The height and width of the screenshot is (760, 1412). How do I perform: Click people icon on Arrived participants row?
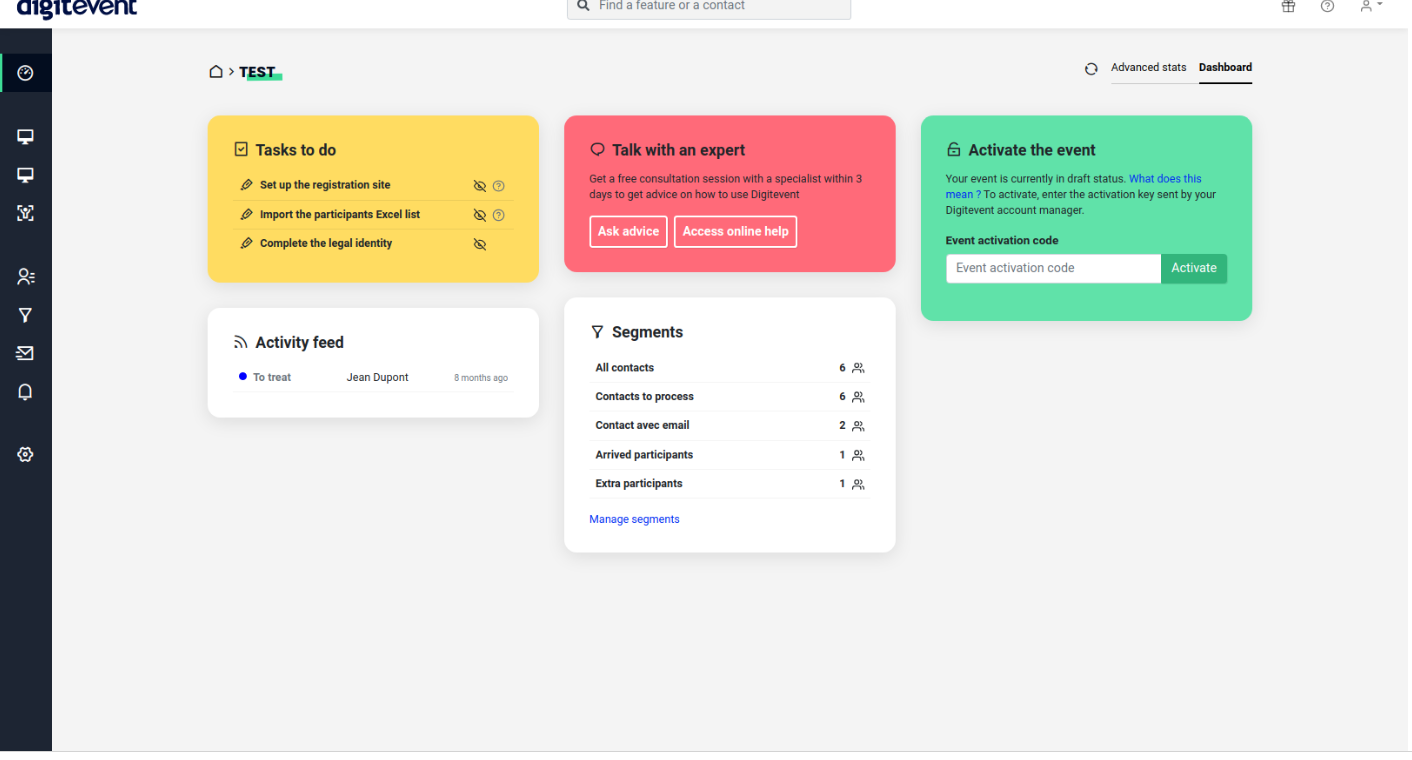tap(858, 455)
